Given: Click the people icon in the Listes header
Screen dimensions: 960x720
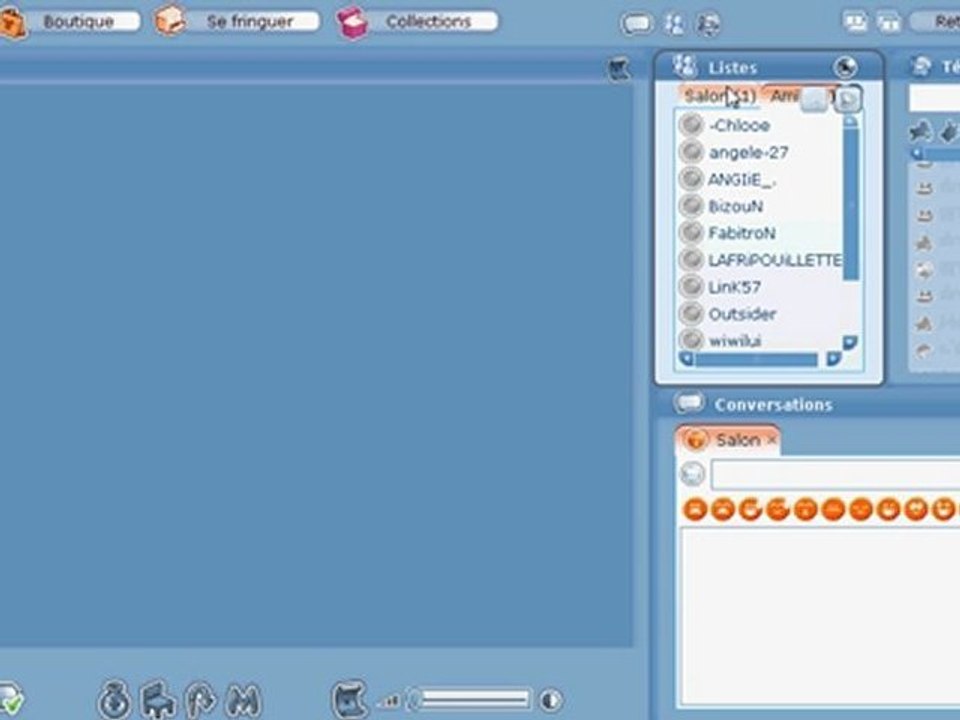Looking at the screenshot, I should [684, 66].
